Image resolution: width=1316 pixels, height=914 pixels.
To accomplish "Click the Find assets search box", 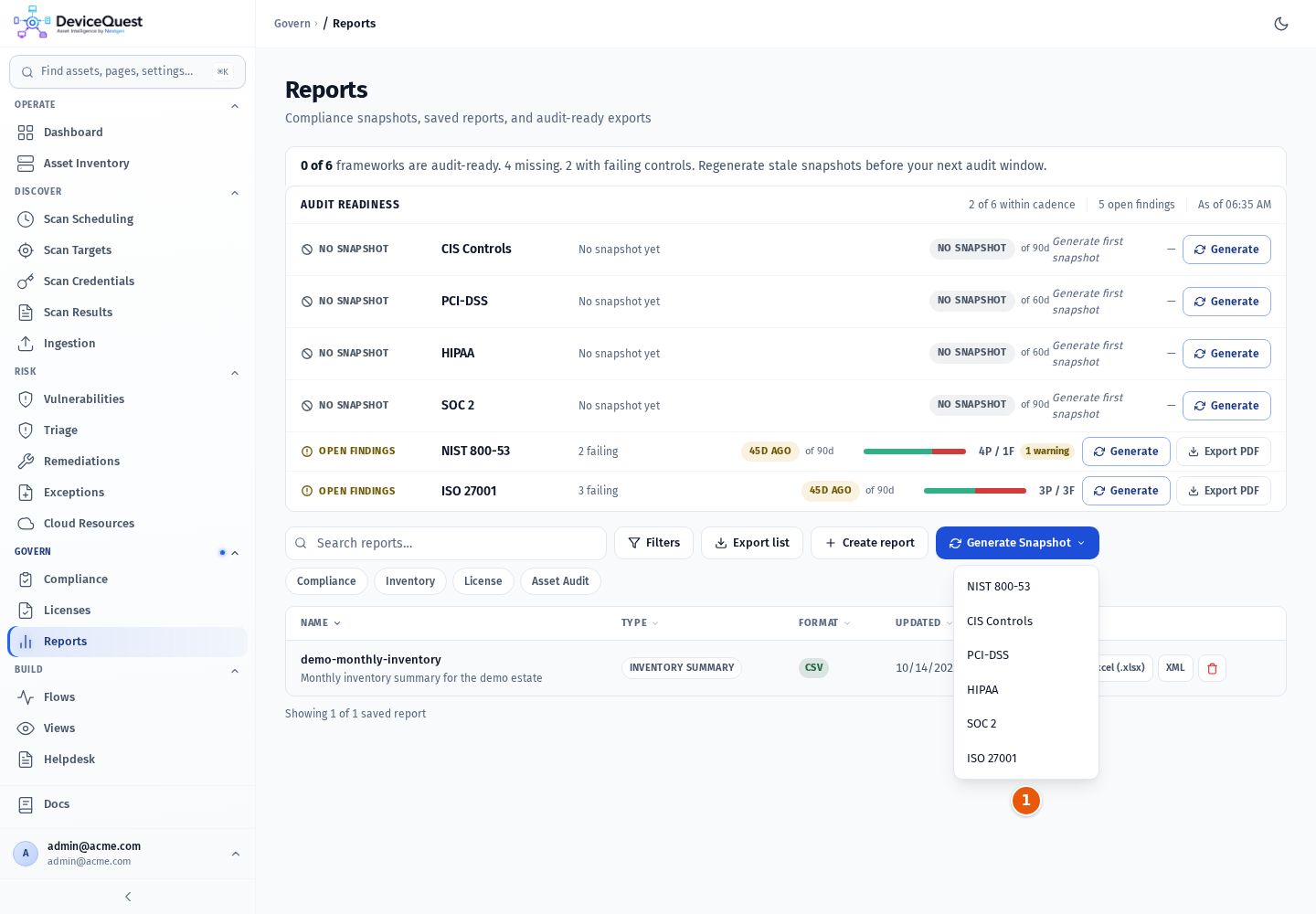I will [127, 71].
